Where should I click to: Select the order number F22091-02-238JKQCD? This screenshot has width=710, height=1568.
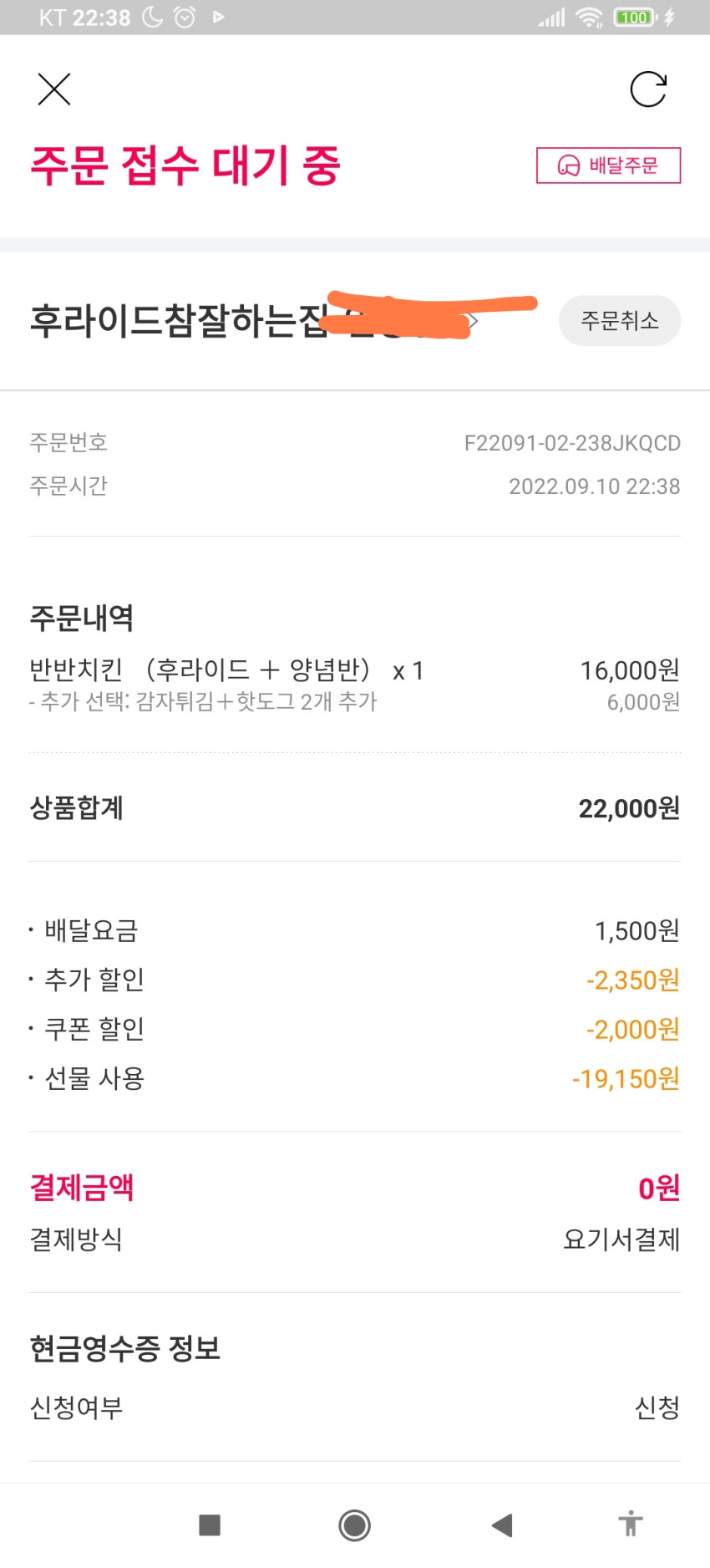[x=572, y=443]
